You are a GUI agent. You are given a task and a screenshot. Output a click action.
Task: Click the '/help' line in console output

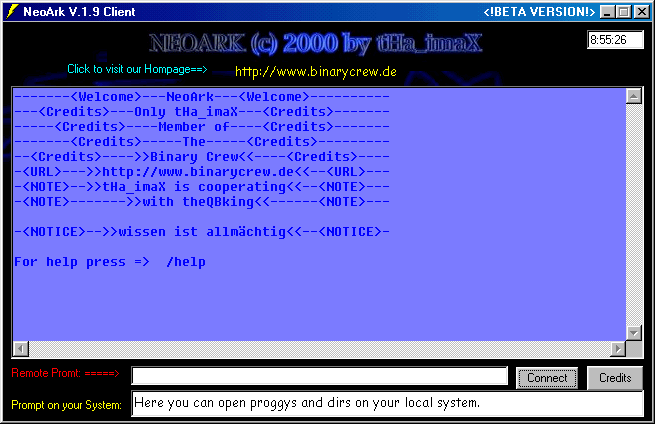coord(110,262)
